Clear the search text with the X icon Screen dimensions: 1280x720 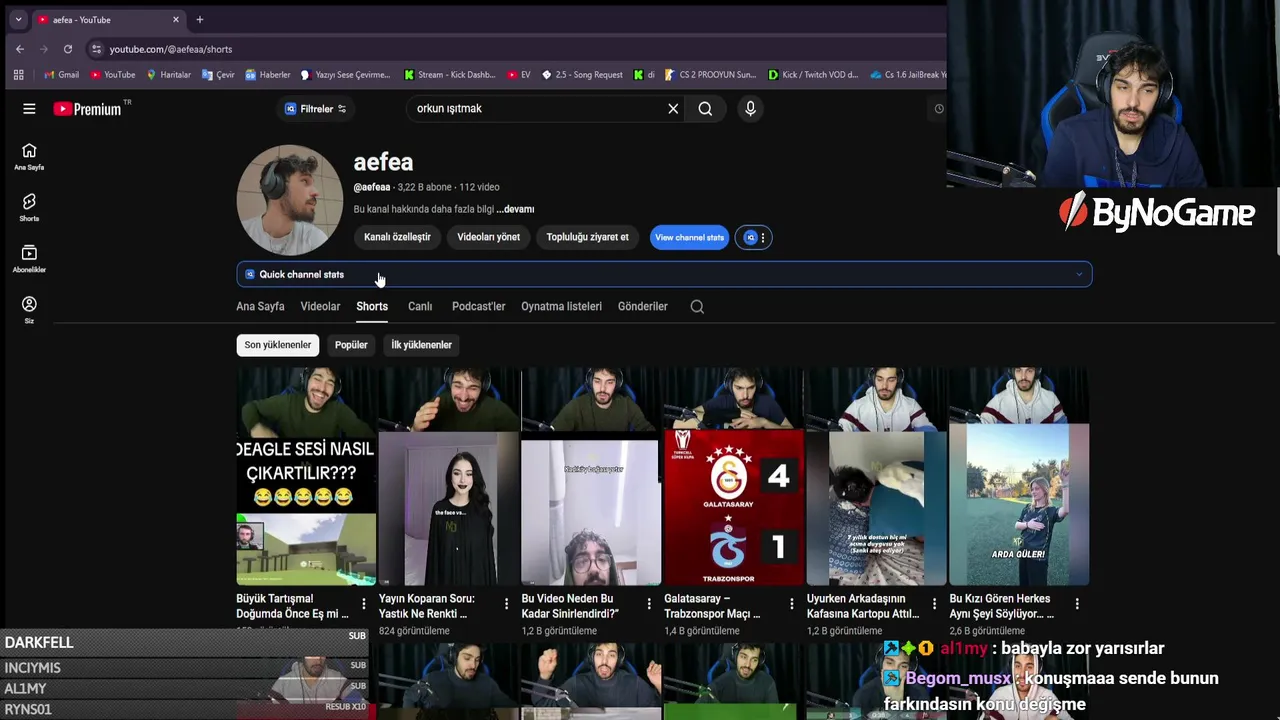(x=673, y=109)
